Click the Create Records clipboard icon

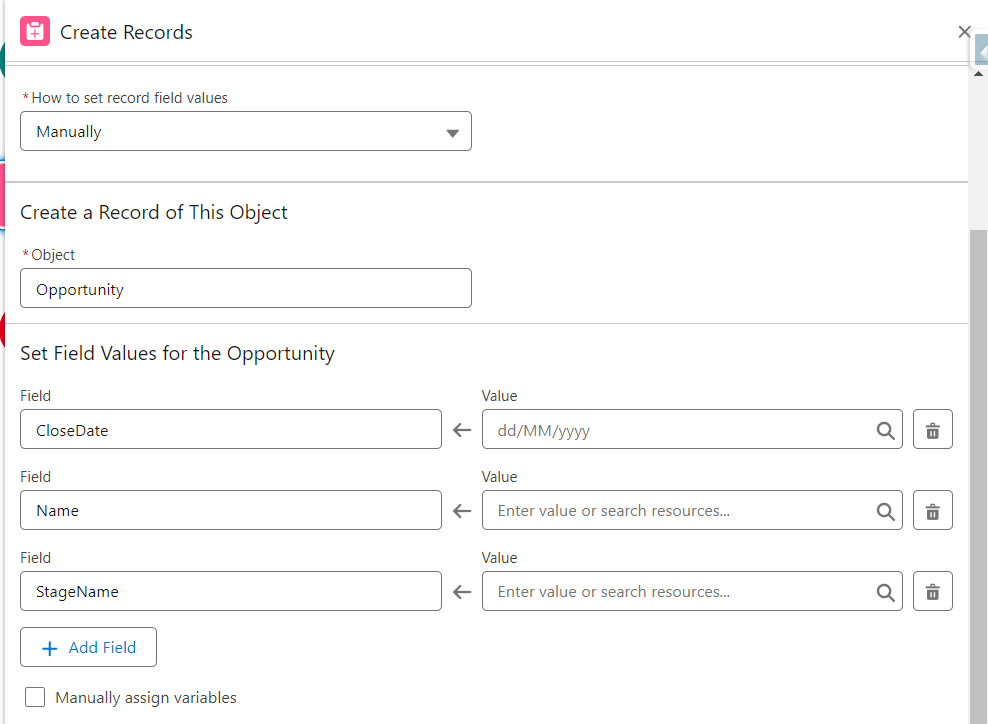tap(35, 31)
